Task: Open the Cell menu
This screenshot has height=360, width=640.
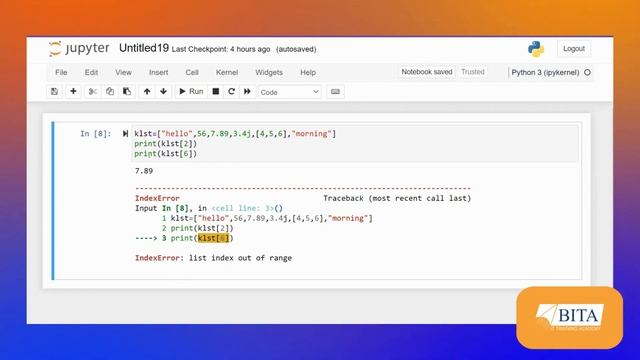Action: click(x=192, y=72)
